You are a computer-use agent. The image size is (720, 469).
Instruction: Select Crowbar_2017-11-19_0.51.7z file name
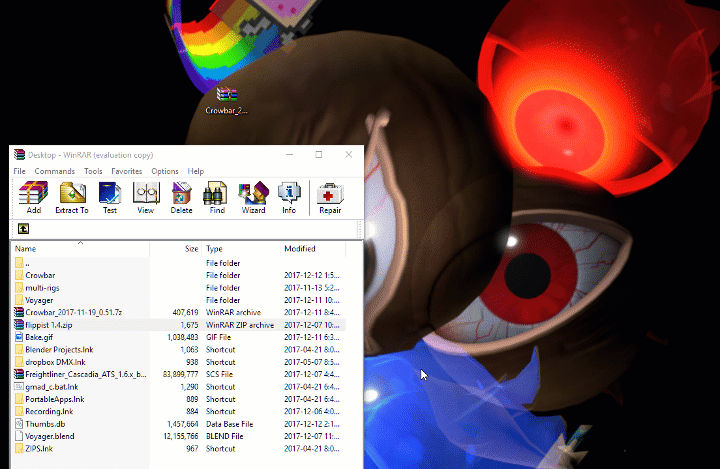pyautogui.click(x=73, y=312)
